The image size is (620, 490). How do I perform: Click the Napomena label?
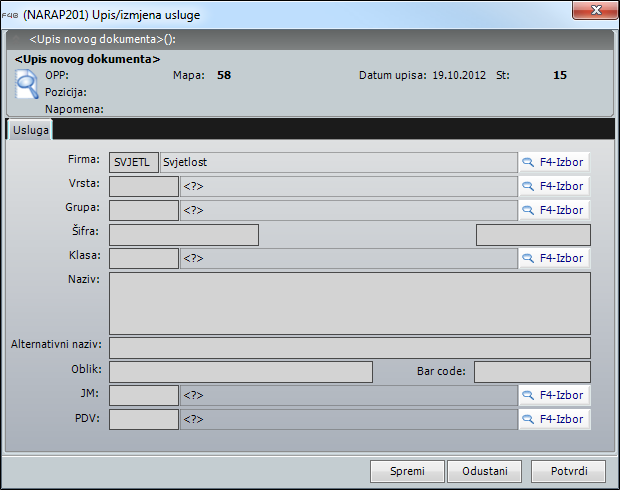coord(74,109)
